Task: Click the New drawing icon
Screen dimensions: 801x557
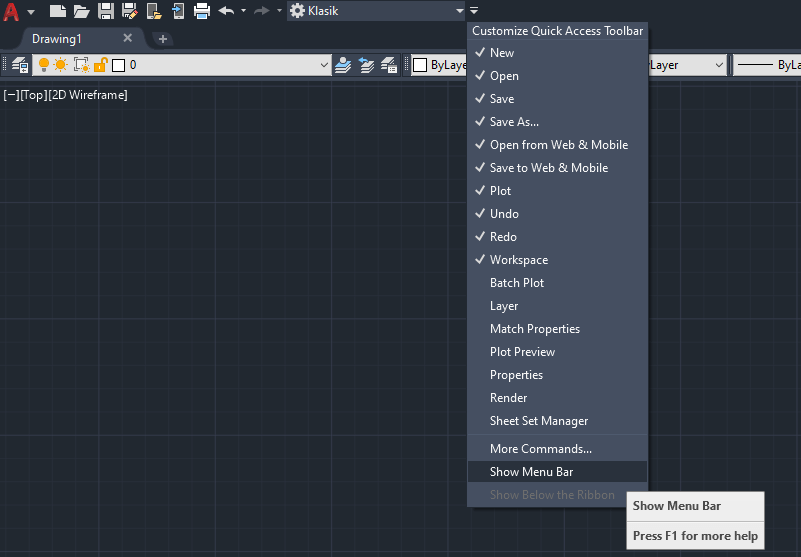Action: click(x=58, y=11)
